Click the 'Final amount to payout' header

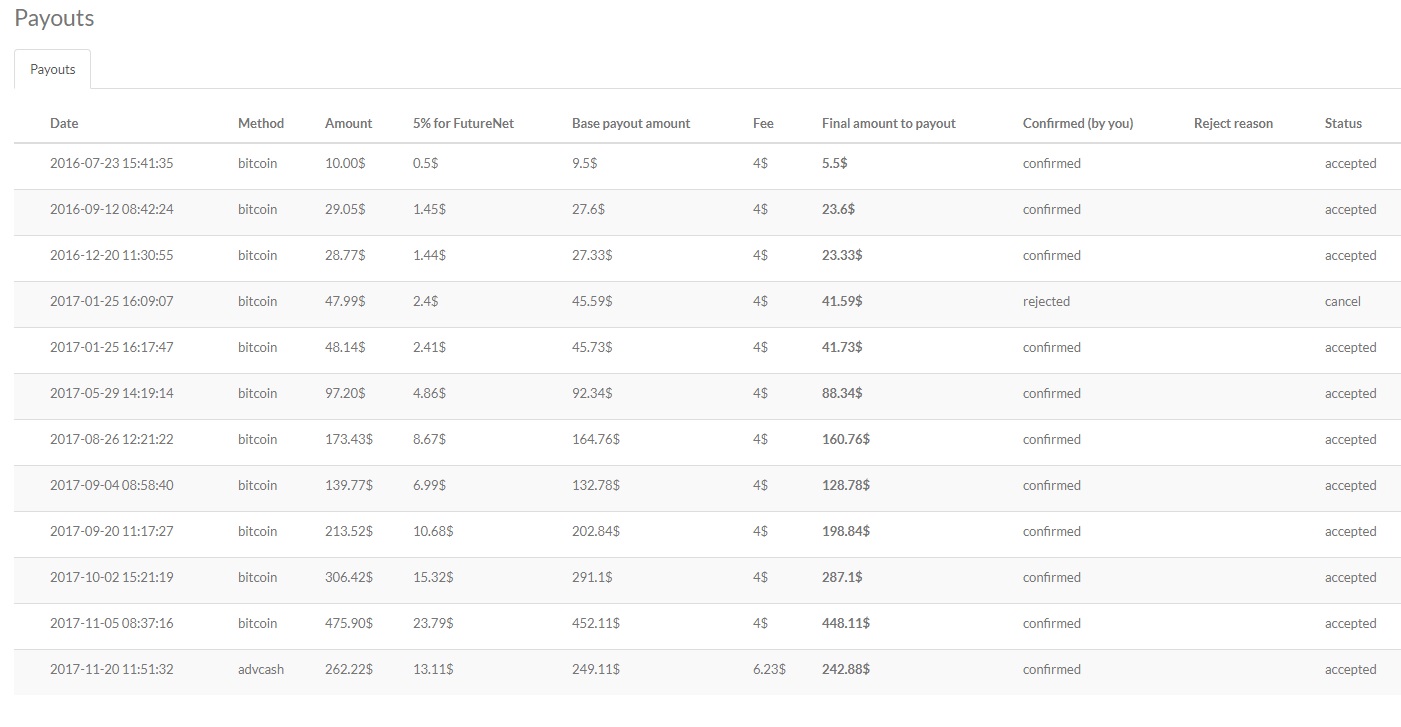click(x=888, y=123)
